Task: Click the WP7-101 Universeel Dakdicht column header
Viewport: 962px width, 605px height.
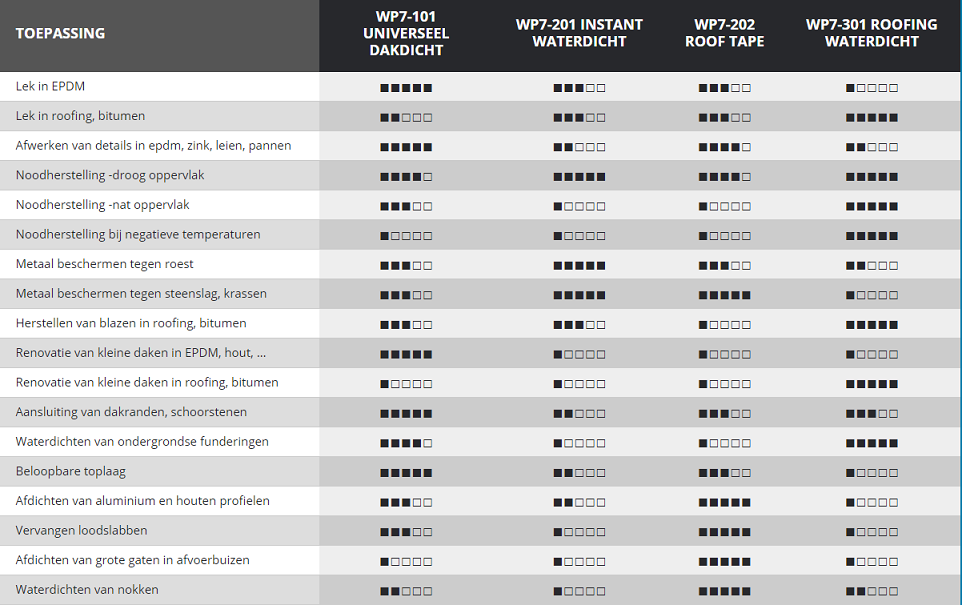Action: tap(406, 33)
